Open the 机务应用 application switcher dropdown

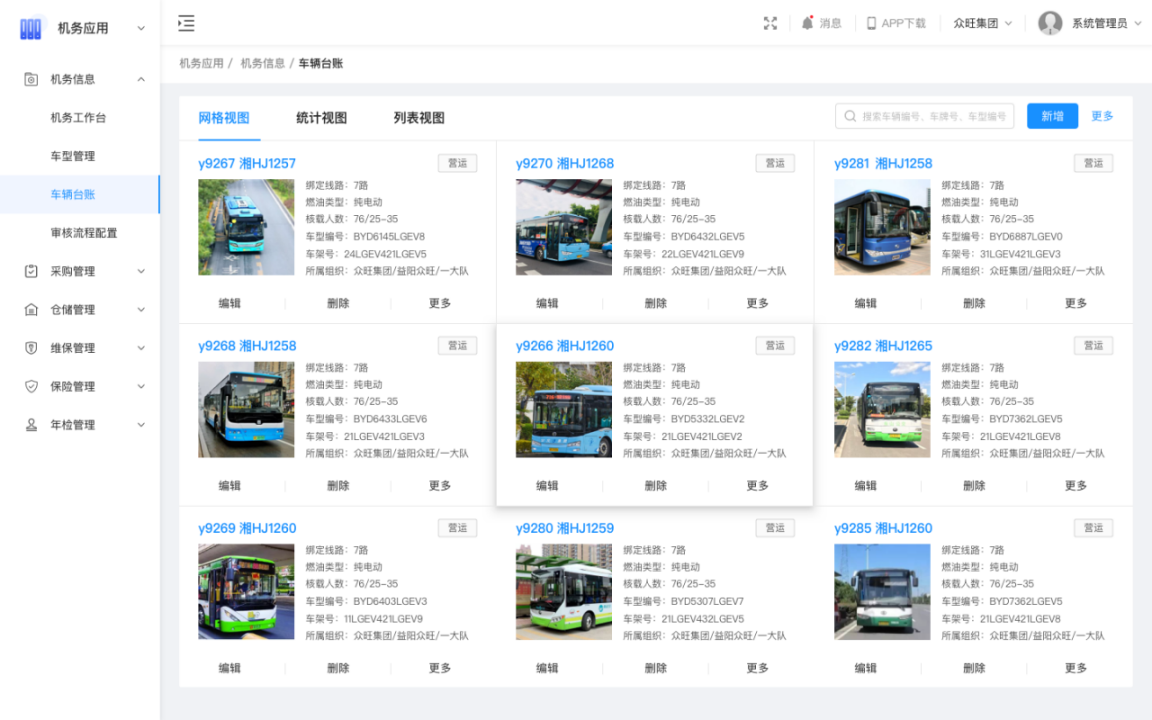(141, 28)
